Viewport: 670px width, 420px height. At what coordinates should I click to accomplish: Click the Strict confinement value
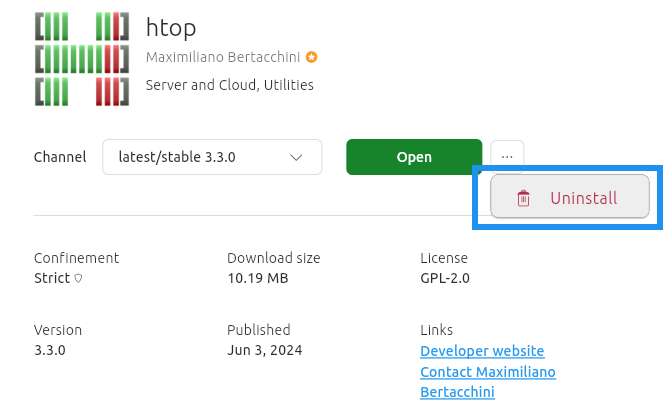(x=52, y=279)
